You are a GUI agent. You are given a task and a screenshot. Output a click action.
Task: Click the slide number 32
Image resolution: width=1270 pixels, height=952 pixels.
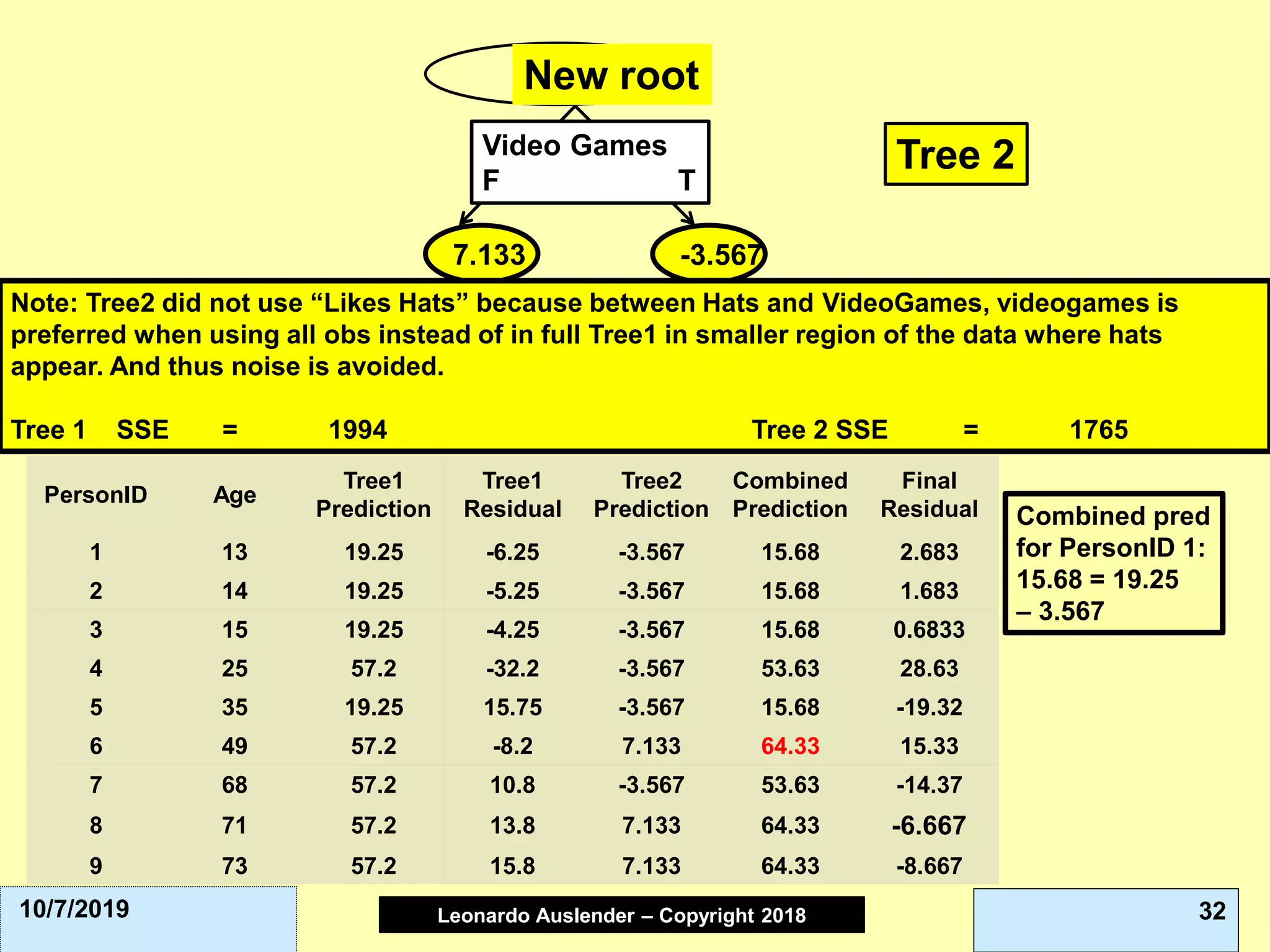click(1212, 910)
